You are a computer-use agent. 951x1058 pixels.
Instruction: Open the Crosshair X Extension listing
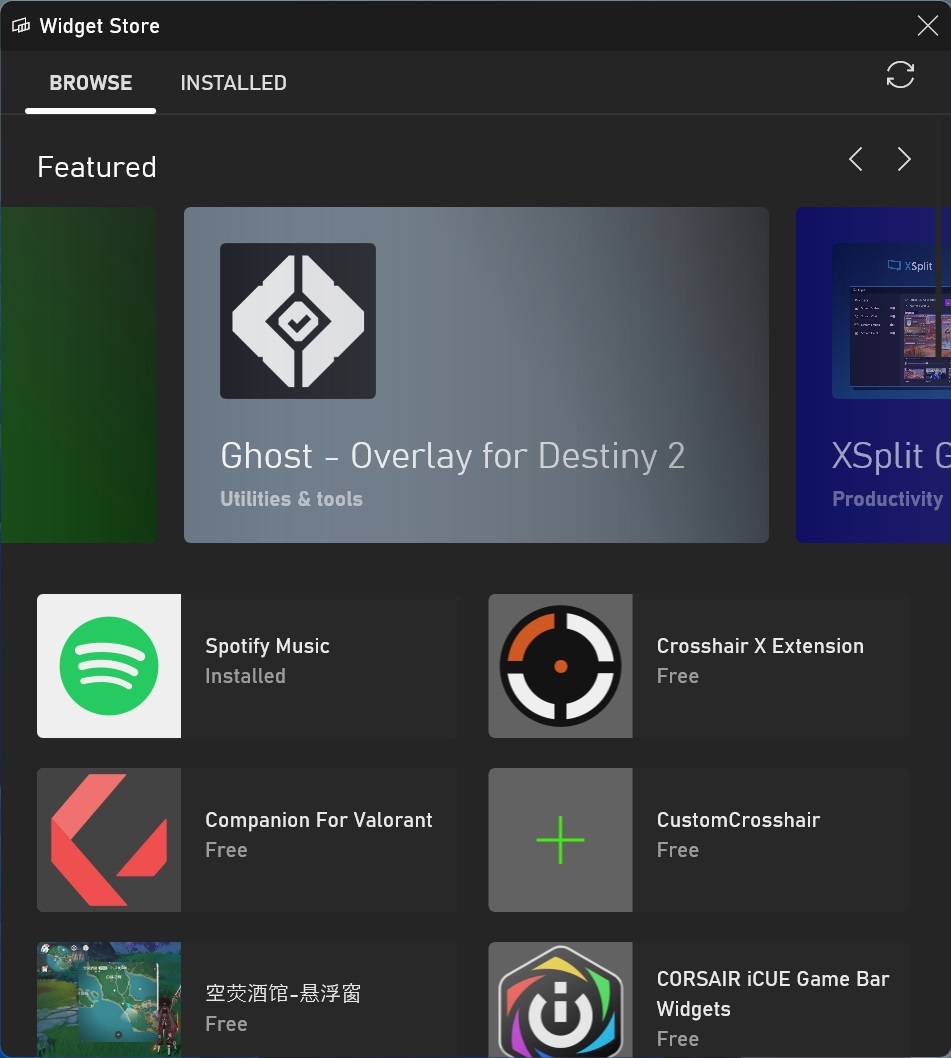(760, 646)
